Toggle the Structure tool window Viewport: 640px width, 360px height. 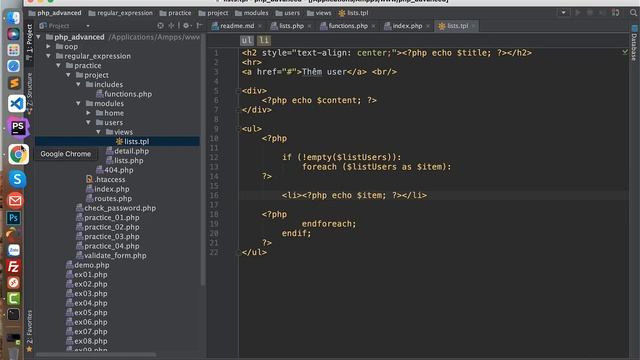[x=29, y=92]
